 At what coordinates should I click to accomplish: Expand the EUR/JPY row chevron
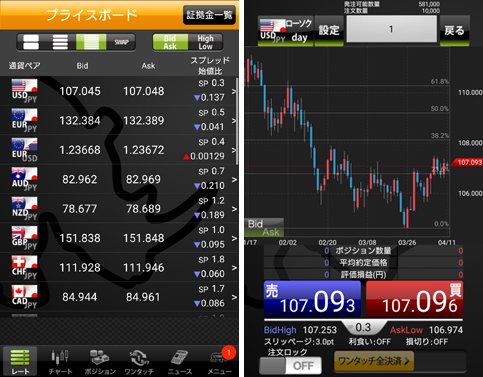(x=234, y=120)
